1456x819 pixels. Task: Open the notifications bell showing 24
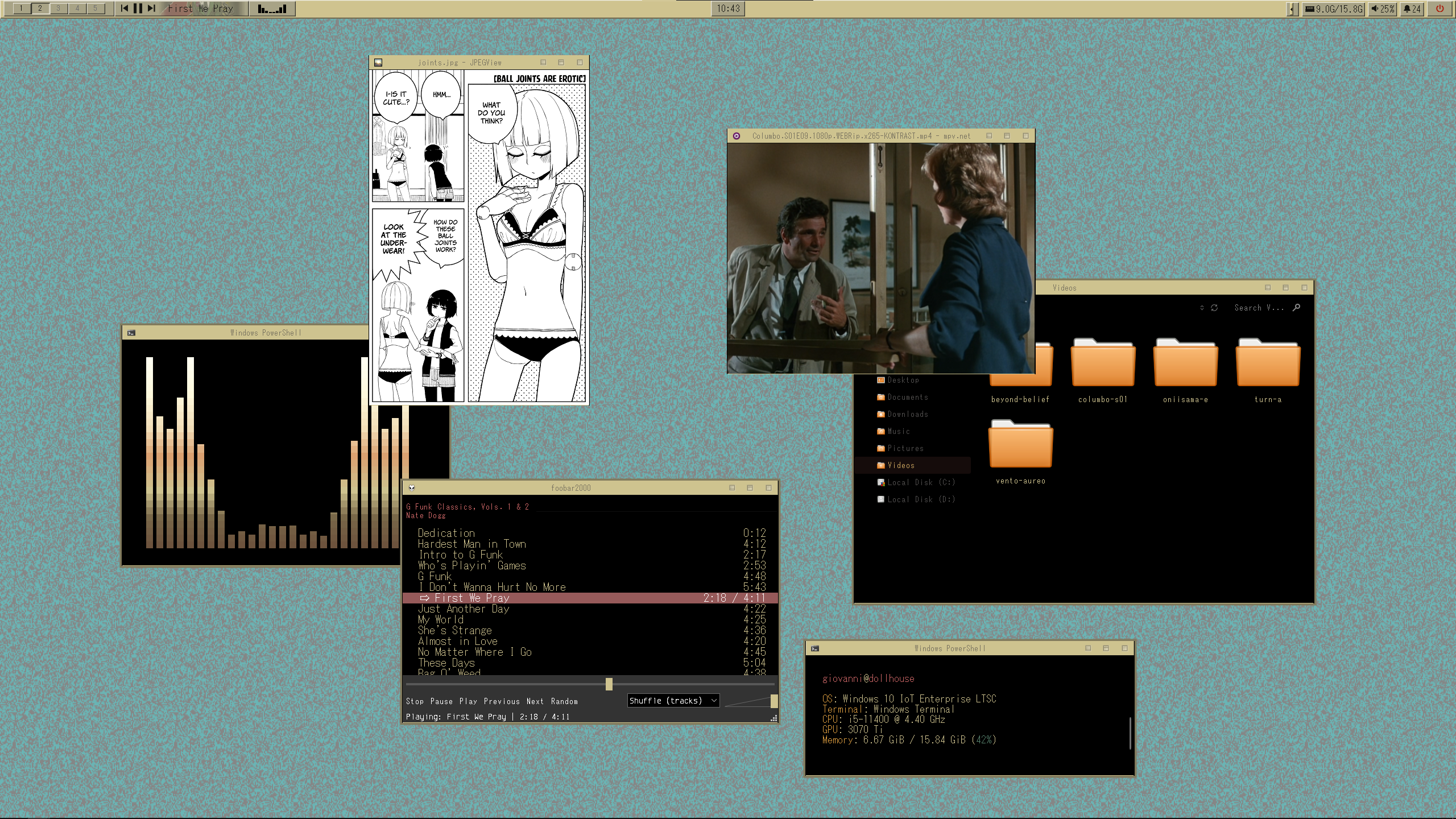[1412, 9]
